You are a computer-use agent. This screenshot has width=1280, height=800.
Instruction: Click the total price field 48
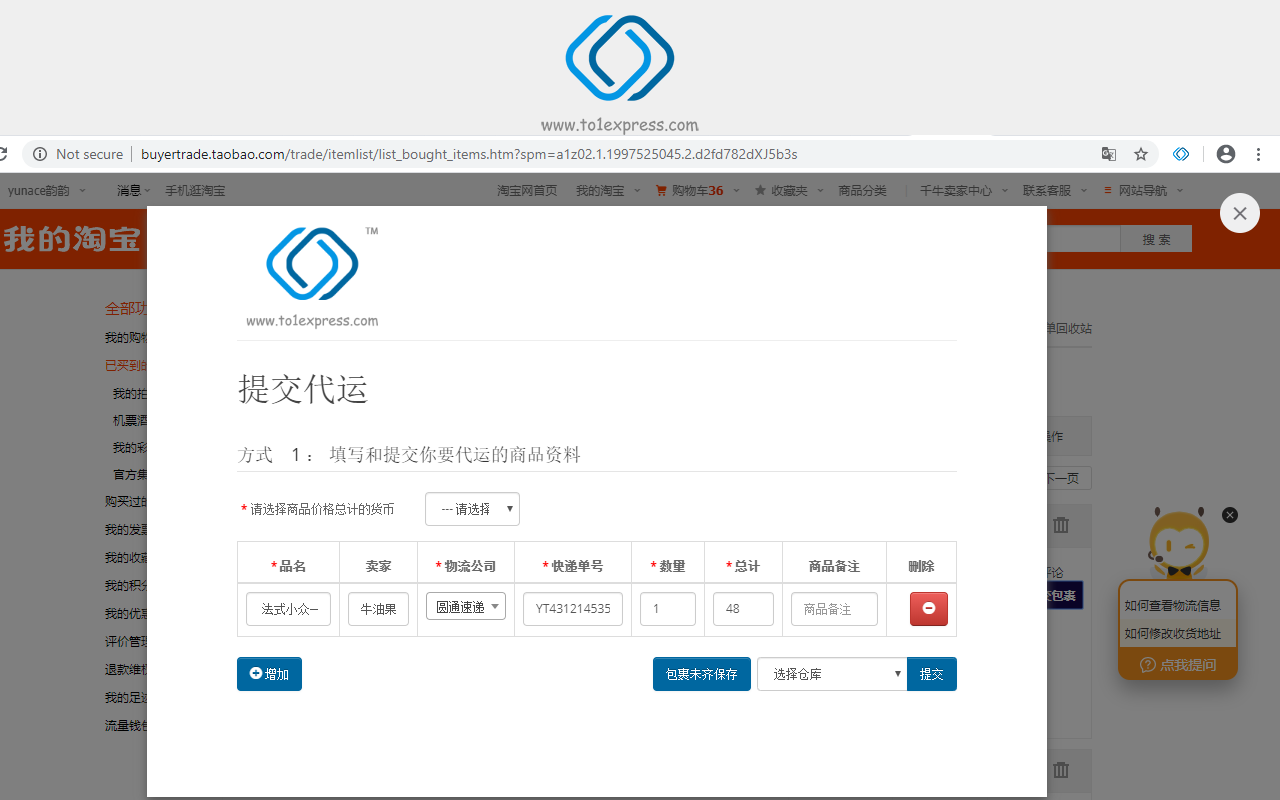[x=743, y=609]
